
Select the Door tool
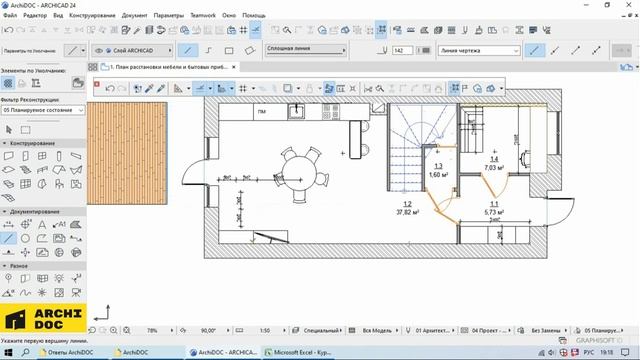click(x=25, y=156)
